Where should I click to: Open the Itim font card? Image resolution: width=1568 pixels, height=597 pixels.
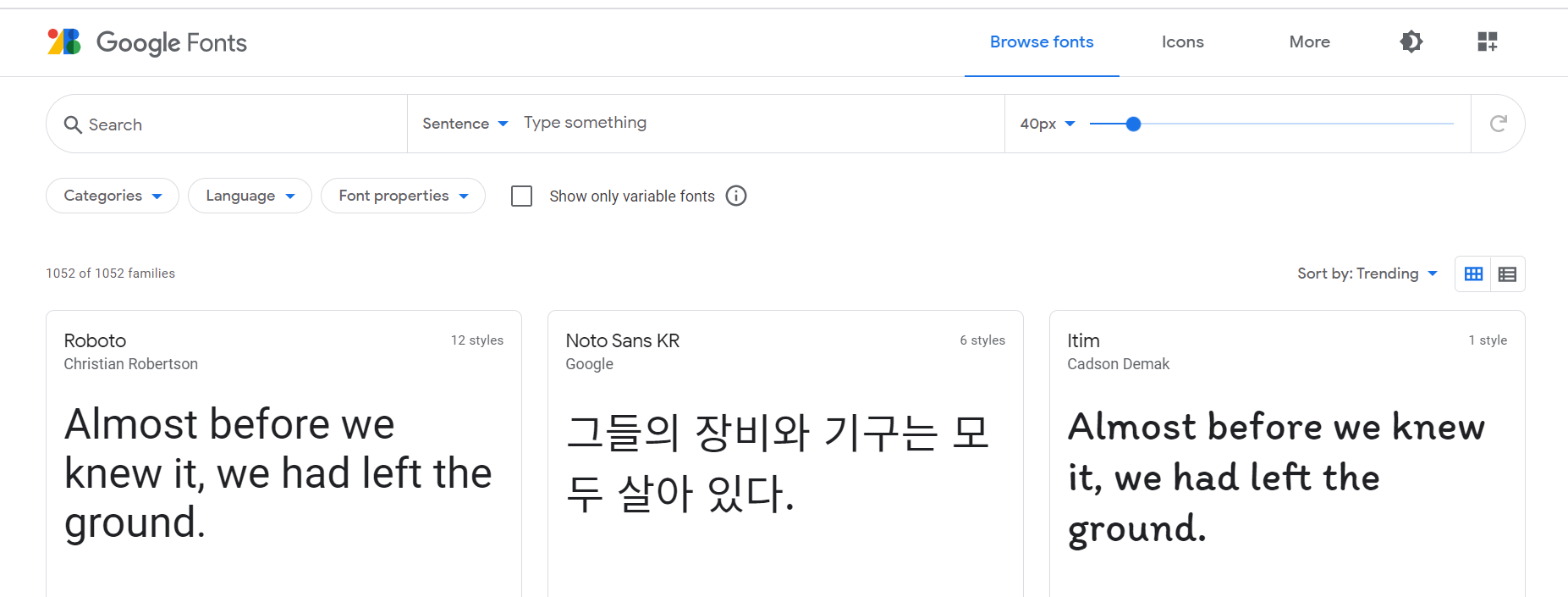coord(1287,454)
